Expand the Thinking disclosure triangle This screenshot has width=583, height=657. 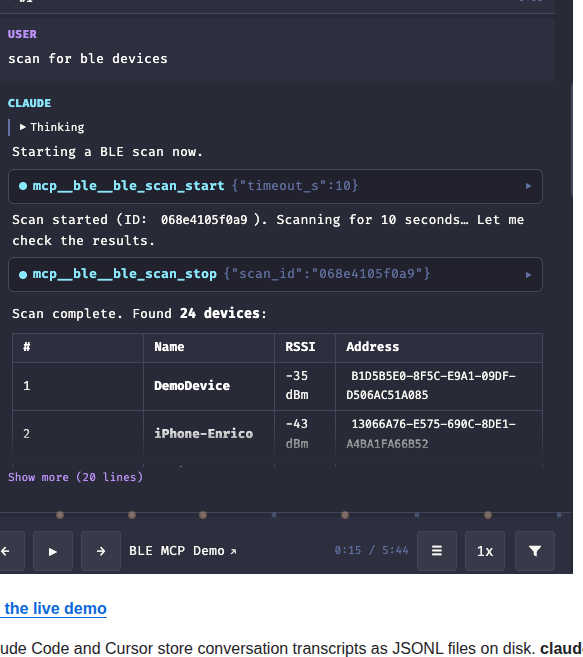(x=23, y=127)
